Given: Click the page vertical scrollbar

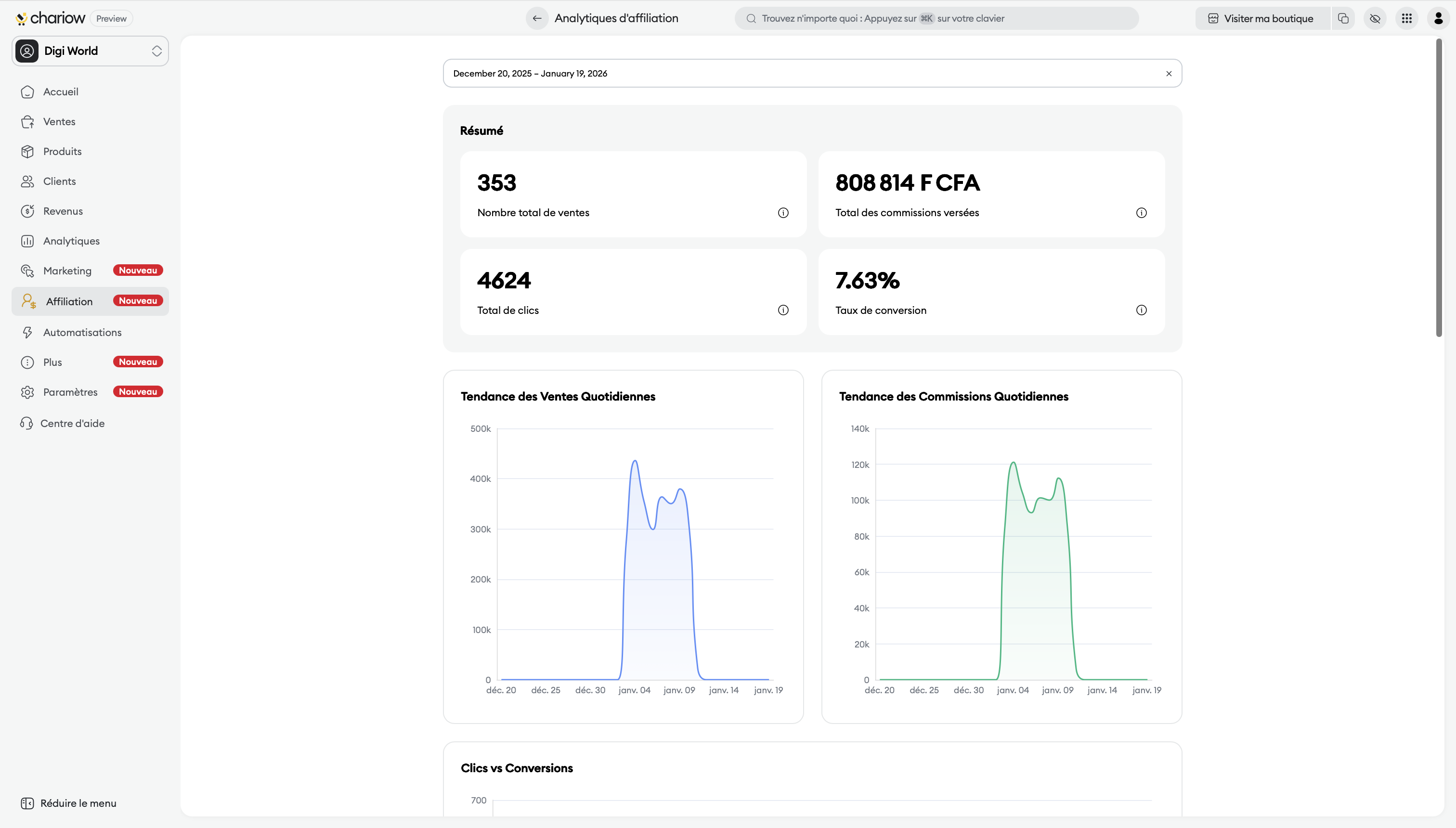Looking at the screenshot, I should pos(1438,188).
